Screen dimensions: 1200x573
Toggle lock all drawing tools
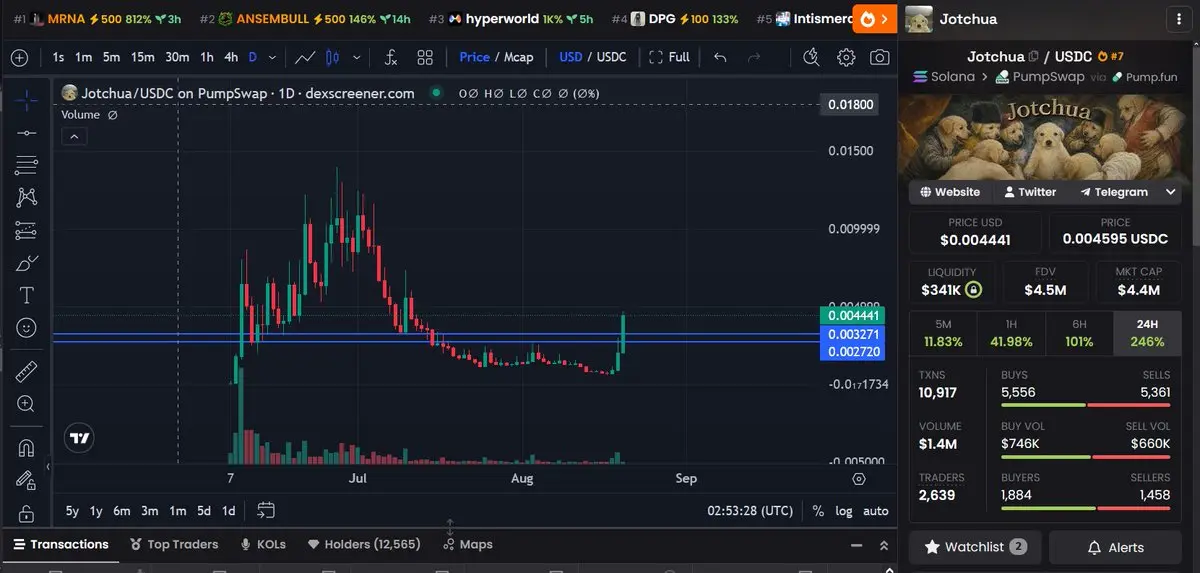27,513
